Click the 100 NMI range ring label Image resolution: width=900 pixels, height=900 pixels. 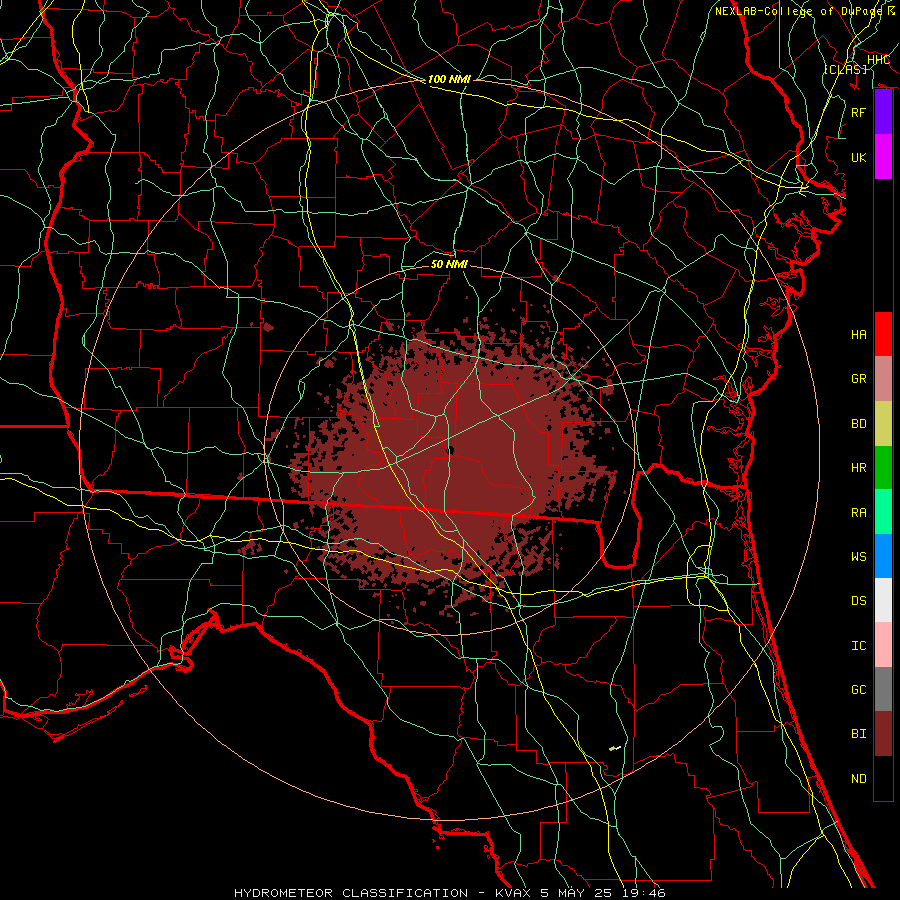click(x=449, y=79)
